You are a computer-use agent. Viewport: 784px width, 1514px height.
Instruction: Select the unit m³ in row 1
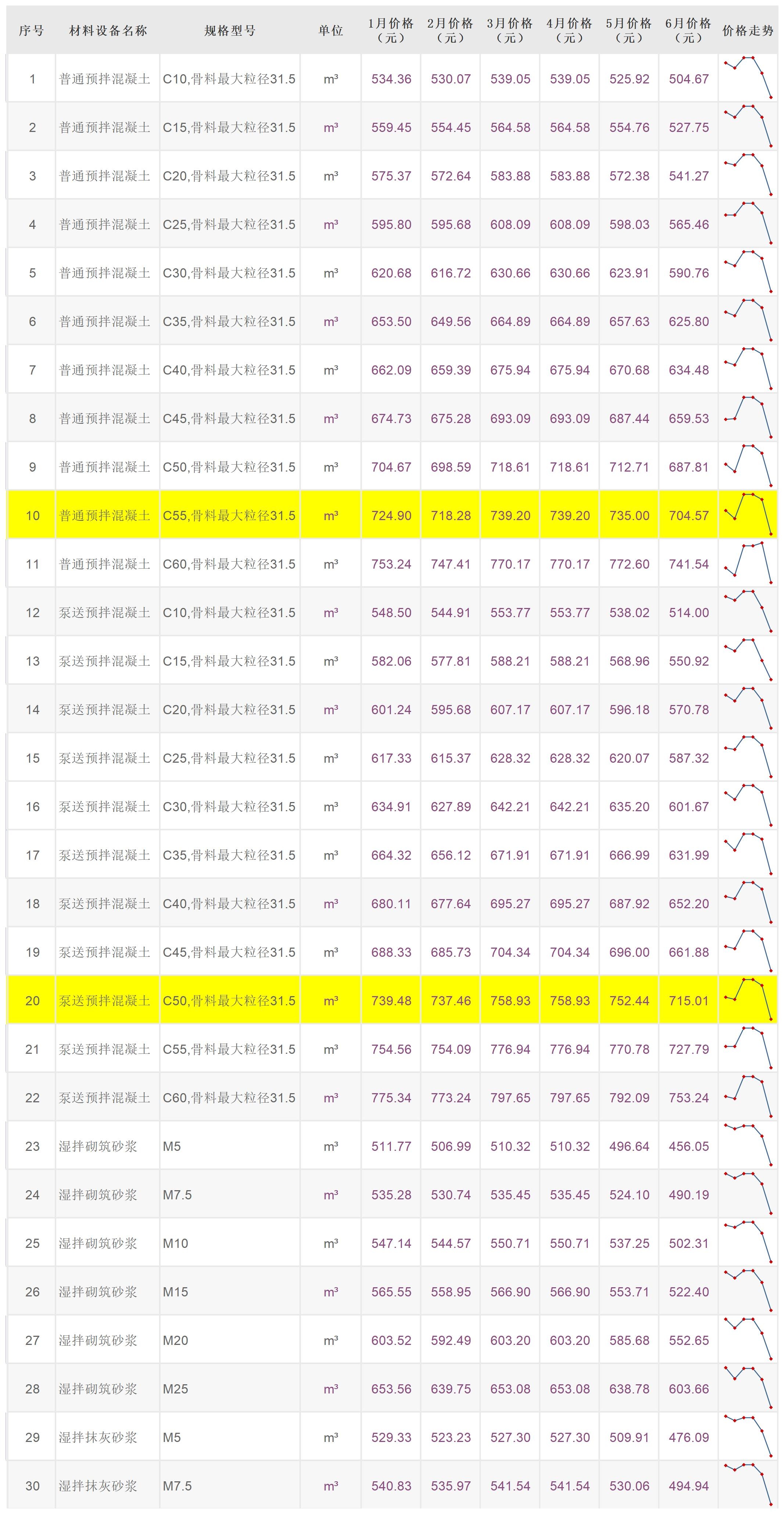coord(331,79)
